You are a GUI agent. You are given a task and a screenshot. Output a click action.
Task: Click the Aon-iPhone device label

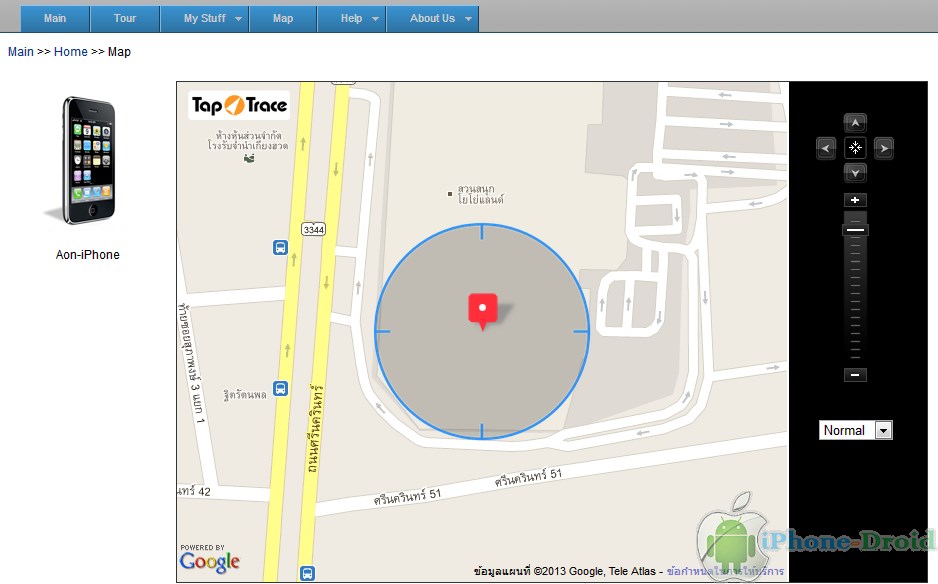(87, 255)
